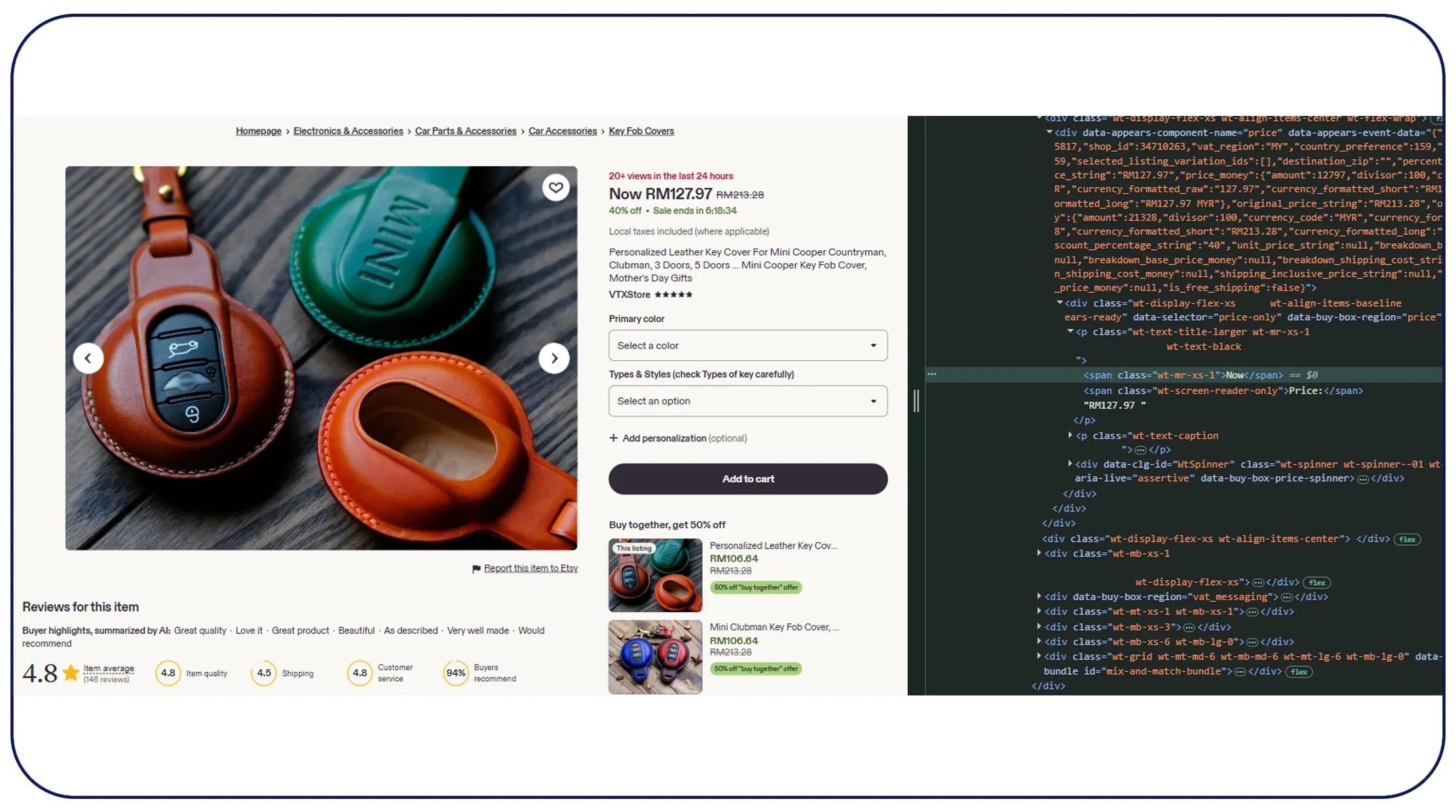Image resolution: width=1456 pixels, height=812 pixels.
Task: Click the ellipsis in the WtSpinner div
Action: pos(1363,479)
